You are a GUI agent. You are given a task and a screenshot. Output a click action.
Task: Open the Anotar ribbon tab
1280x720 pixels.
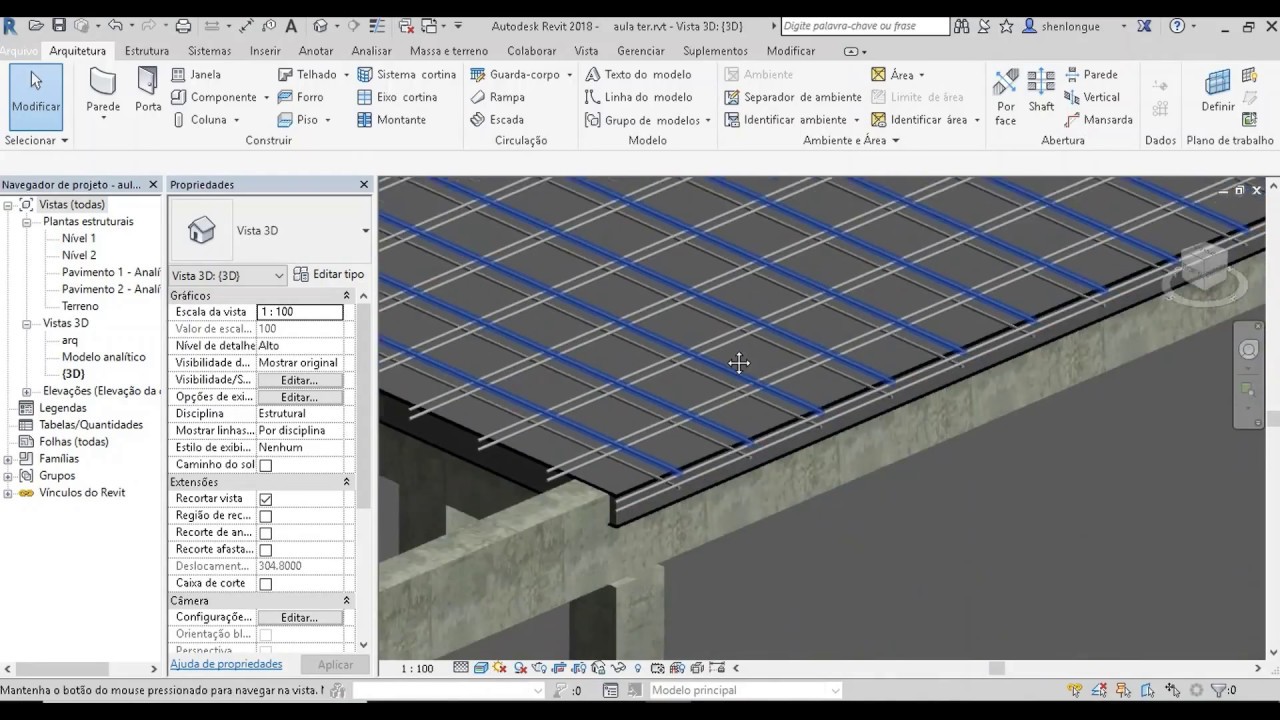point(316,51)
